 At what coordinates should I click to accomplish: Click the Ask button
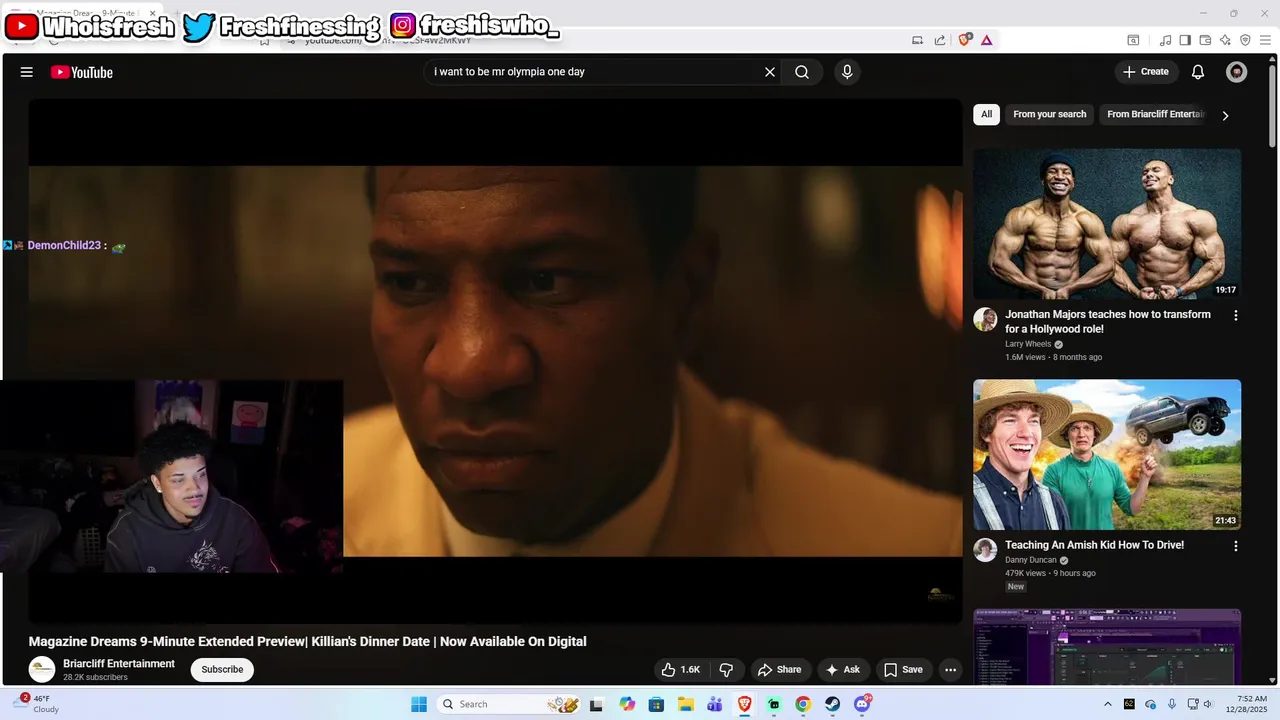(843, 670)
